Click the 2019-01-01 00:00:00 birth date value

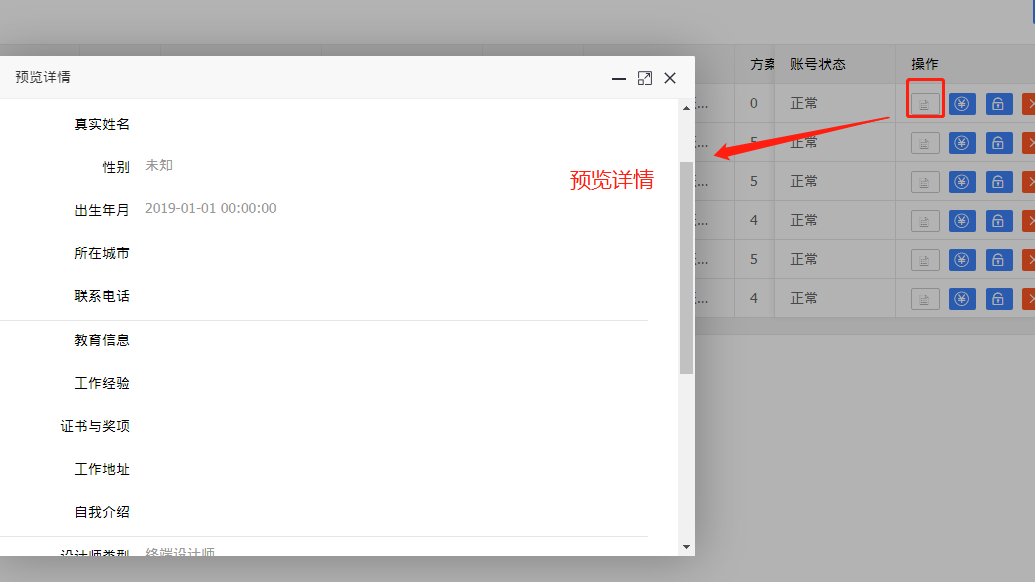[211, 209]
